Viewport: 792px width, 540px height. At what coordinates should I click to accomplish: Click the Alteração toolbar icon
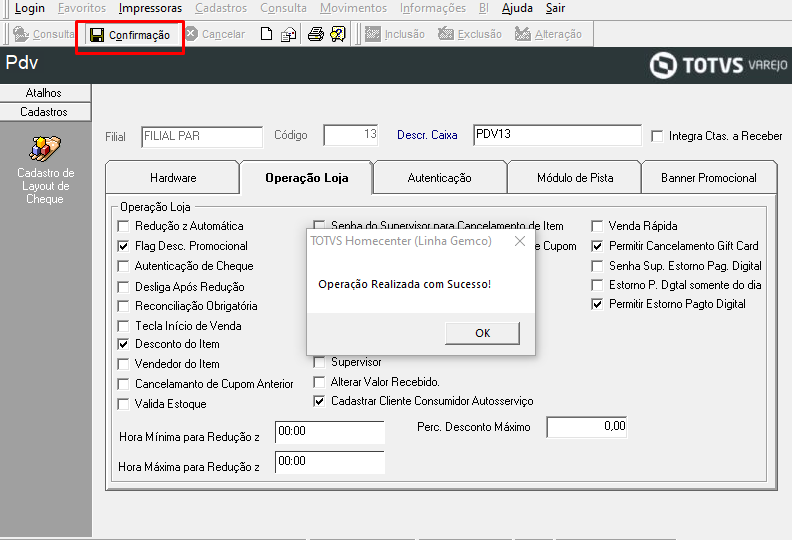pyautogui.click(x=523, y=34)
